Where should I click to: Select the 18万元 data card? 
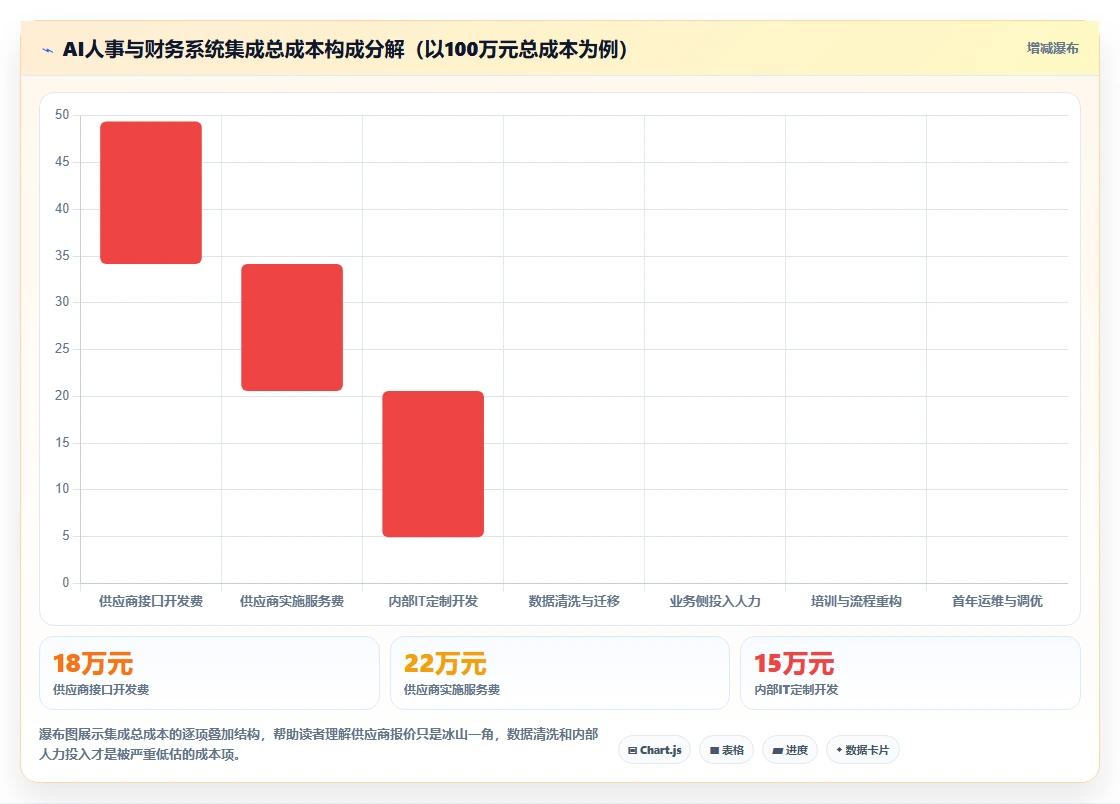click(x=209, y=673)
